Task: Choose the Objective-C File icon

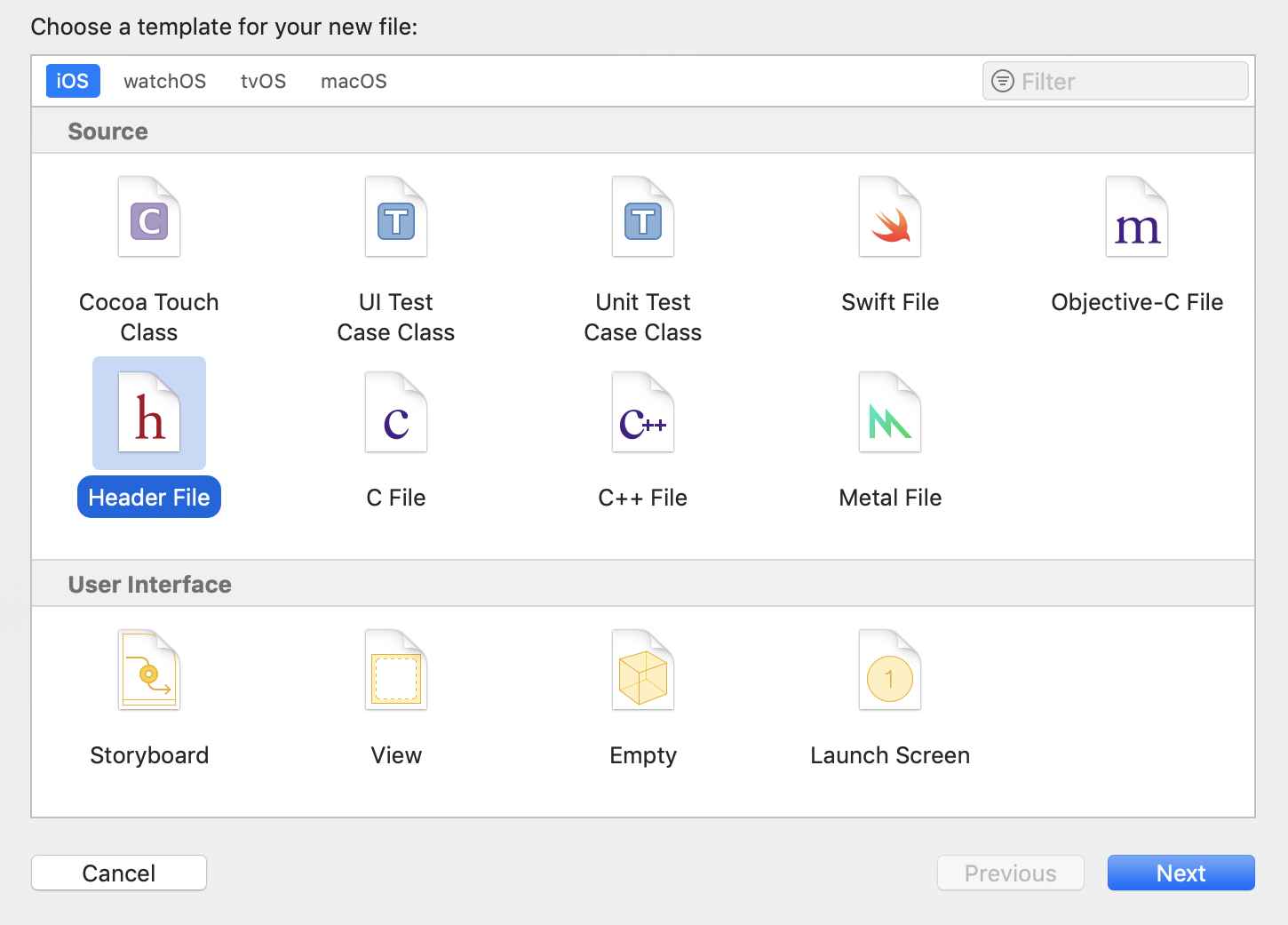Action: click(x=1137, y=217)
